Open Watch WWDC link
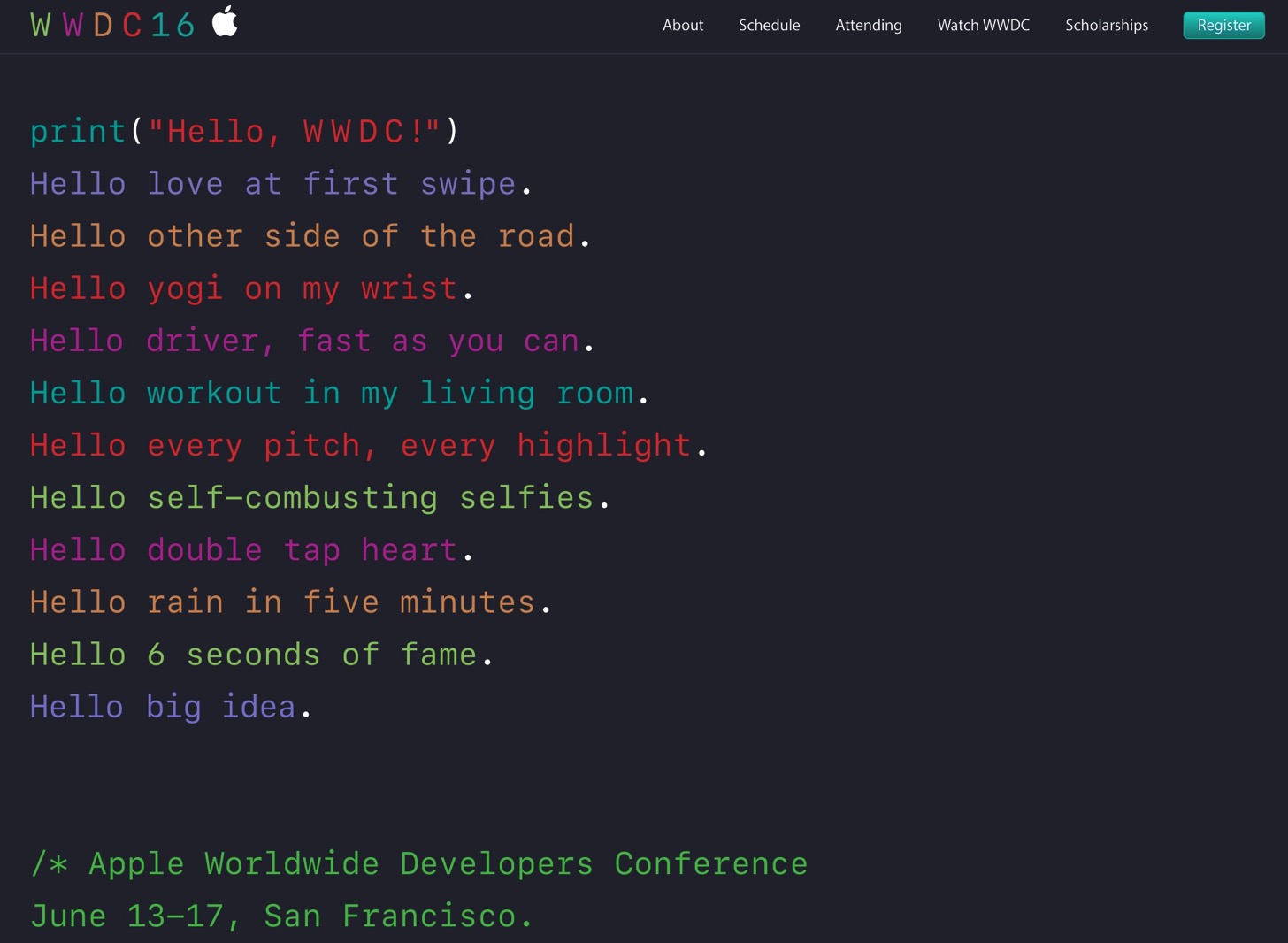 click(x=984, y=25)
